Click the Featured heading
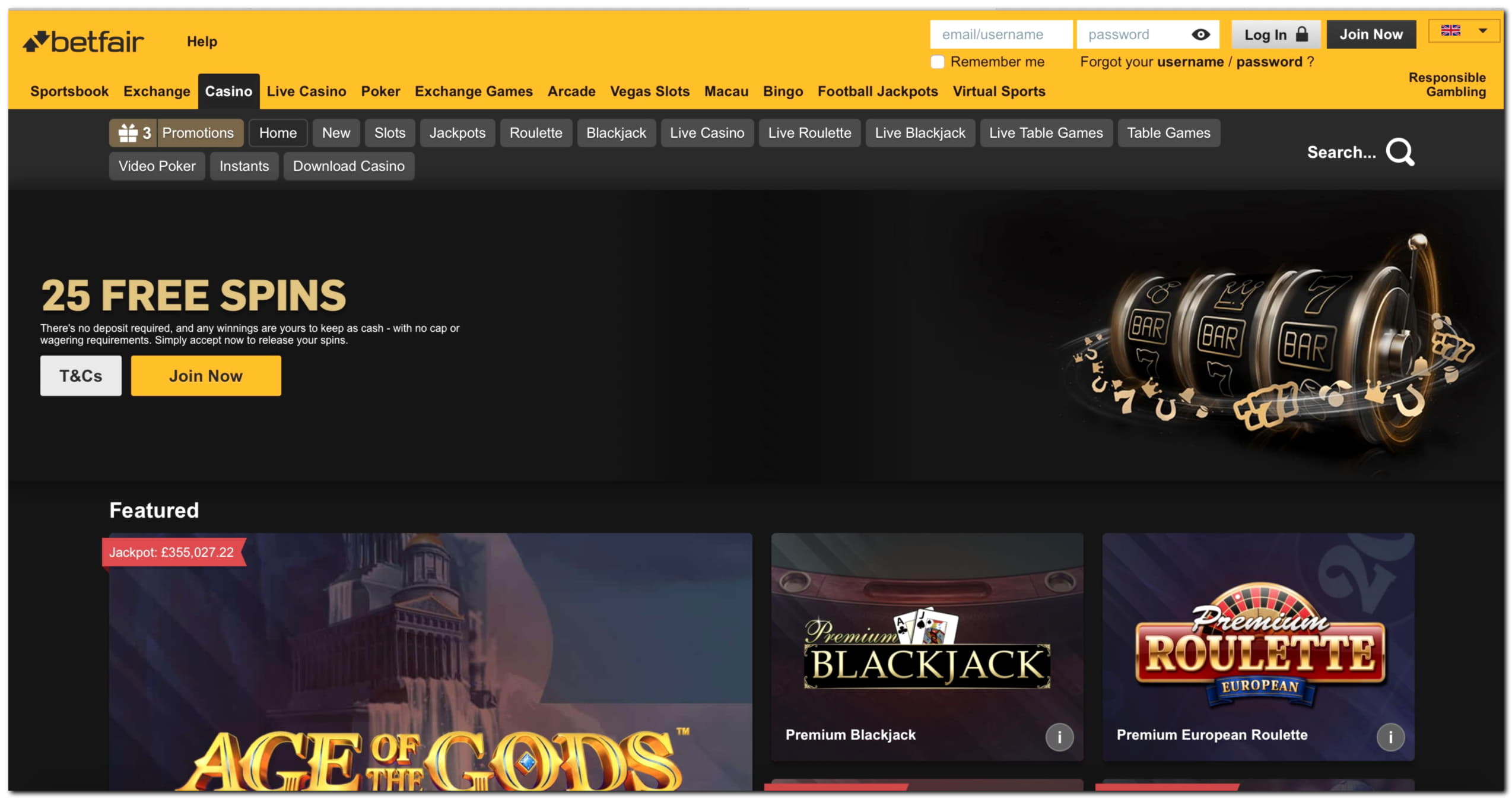This screenshot has width=1512, height=799. (154, 511)
